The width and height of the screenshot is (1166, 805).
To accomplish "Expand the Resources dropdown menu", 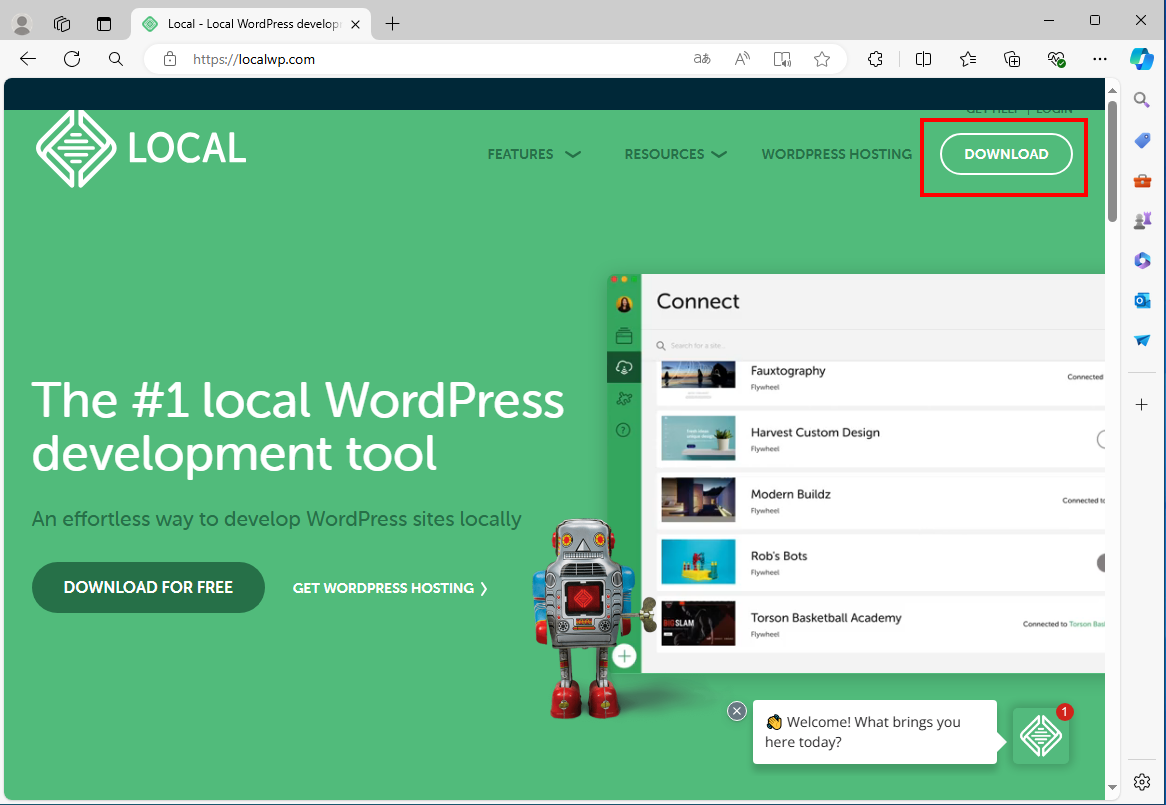I will [675, 154].
